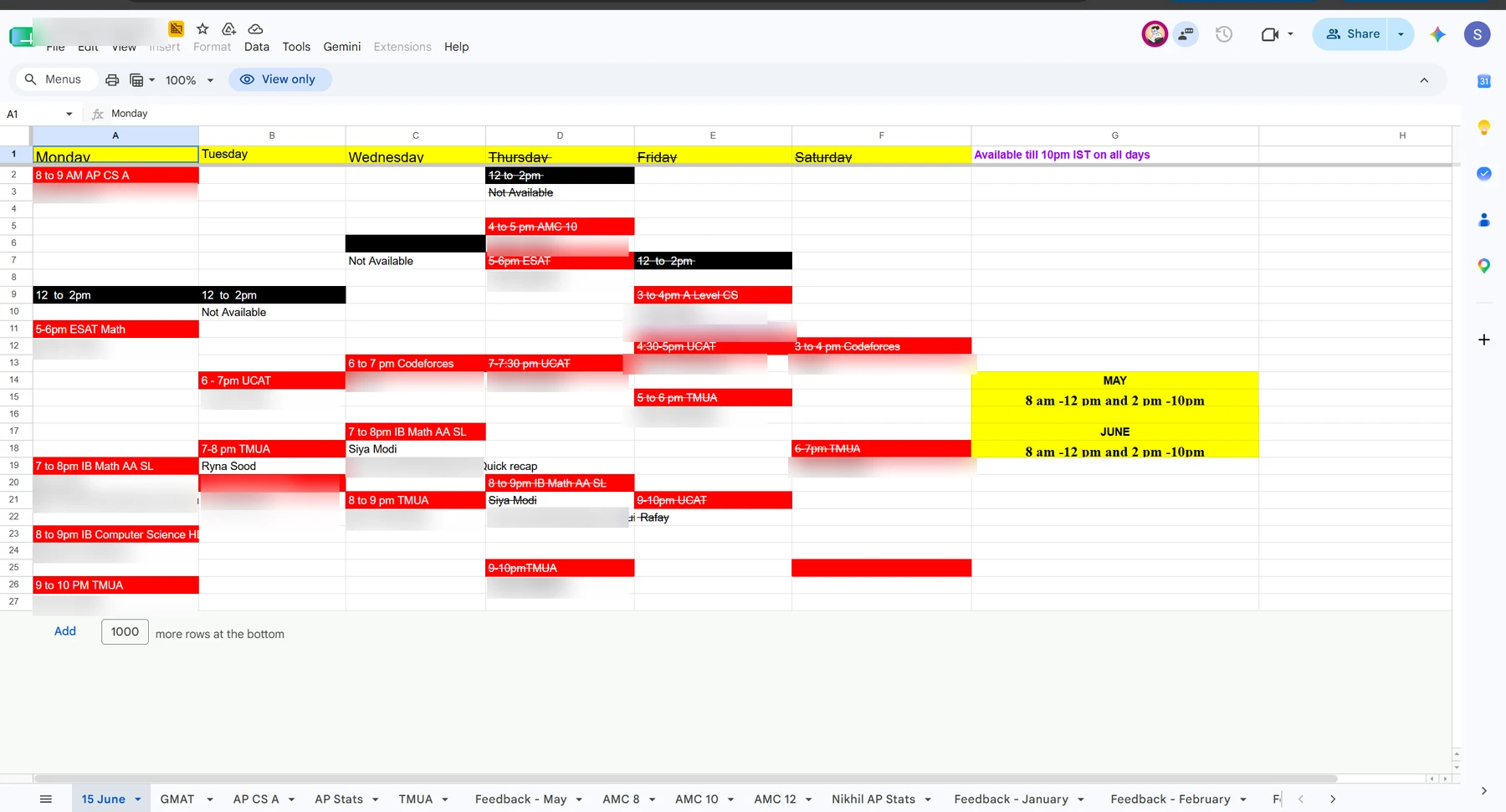The height and width of the screenshot is (812, 1506).
Task: Open the AMC 10 tab dropdown arrow
Action: pos(730,799)
